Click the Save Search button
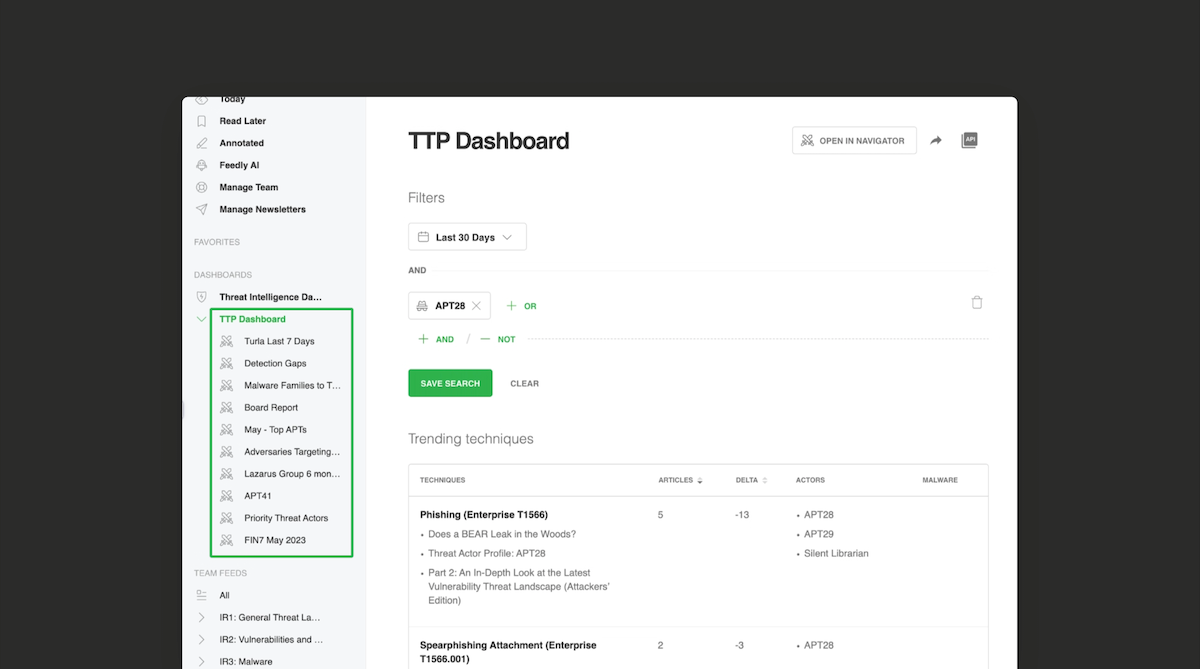The height and width of the screenshot is (669, 1200). [x=450, y=383]
